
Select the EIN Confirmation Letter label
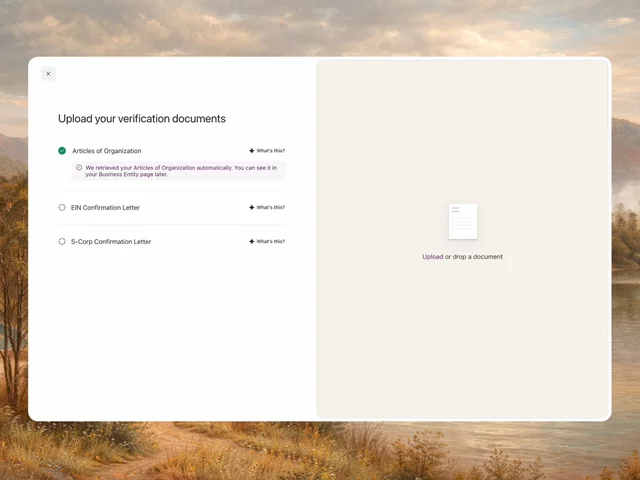click(x=105, y=207)
